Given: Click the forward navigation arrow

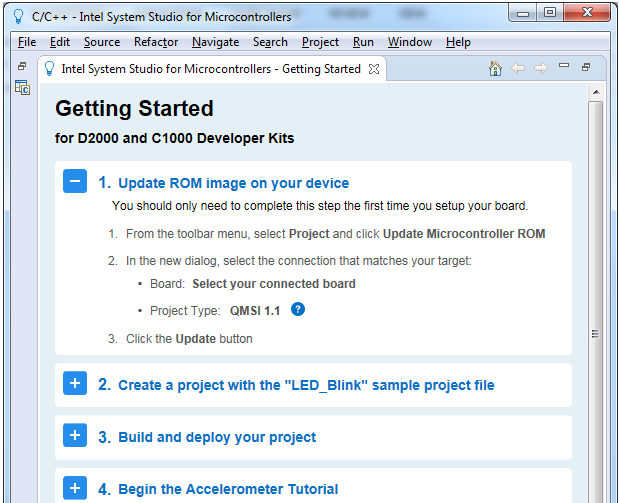Looking at the screenshot, I should pyautogui.click(x=540, y=68).
